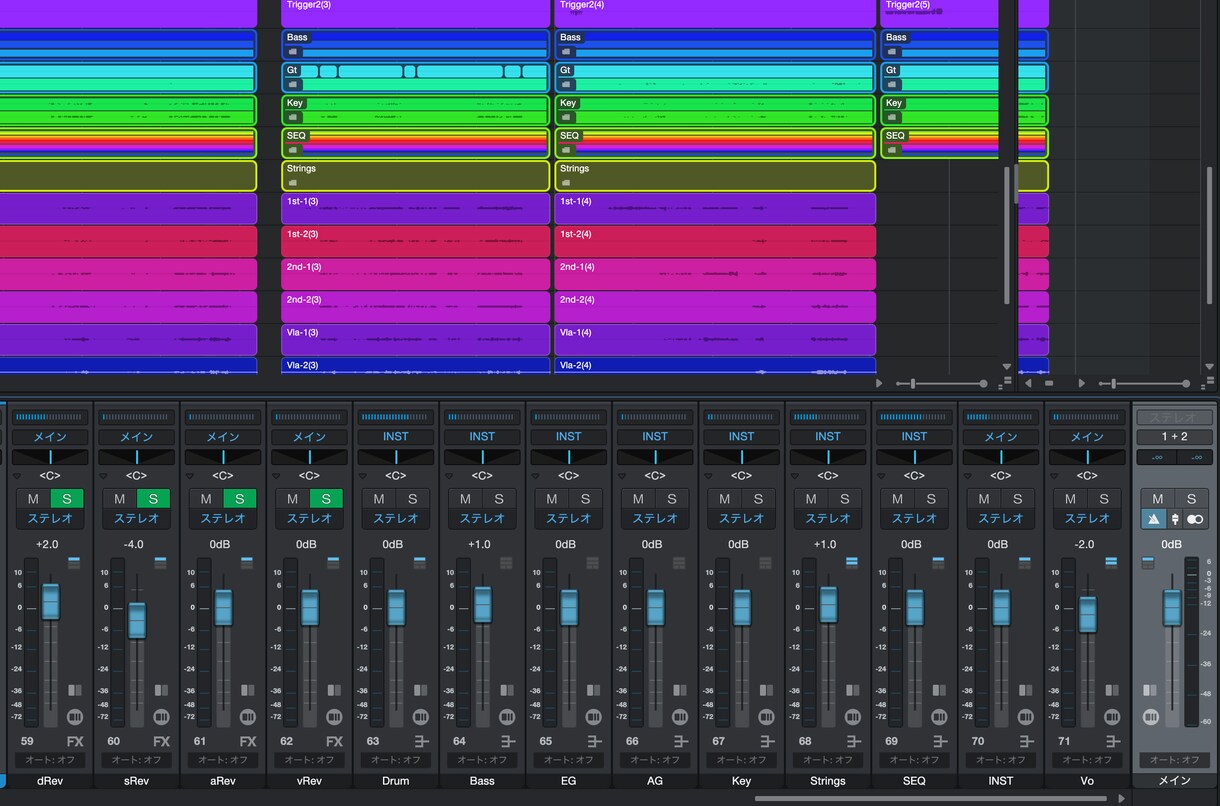Viewport: 1220px width, 806px height.
Task: Open the sRev channel FX icon
Action: pyautogui.click(x=161, y=741)
